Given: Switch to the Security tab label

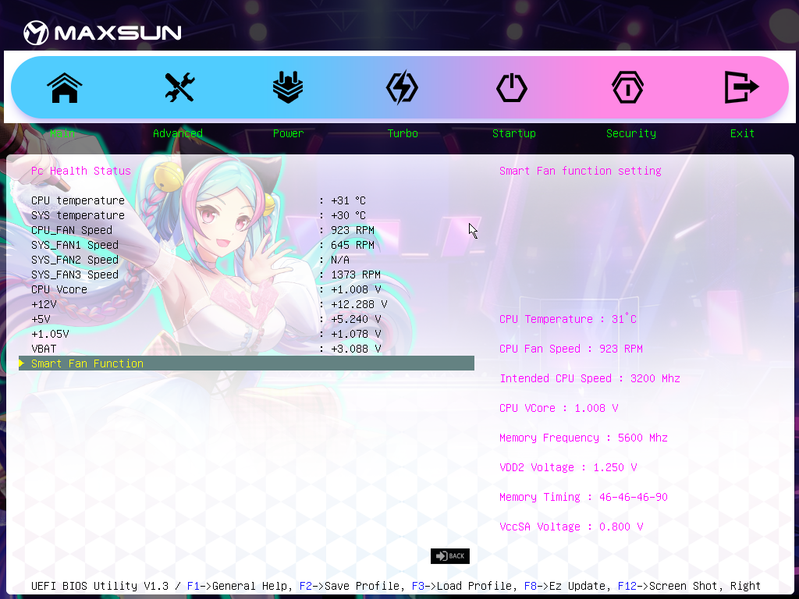Looking at the screenshot, I should tap(631, 133).
